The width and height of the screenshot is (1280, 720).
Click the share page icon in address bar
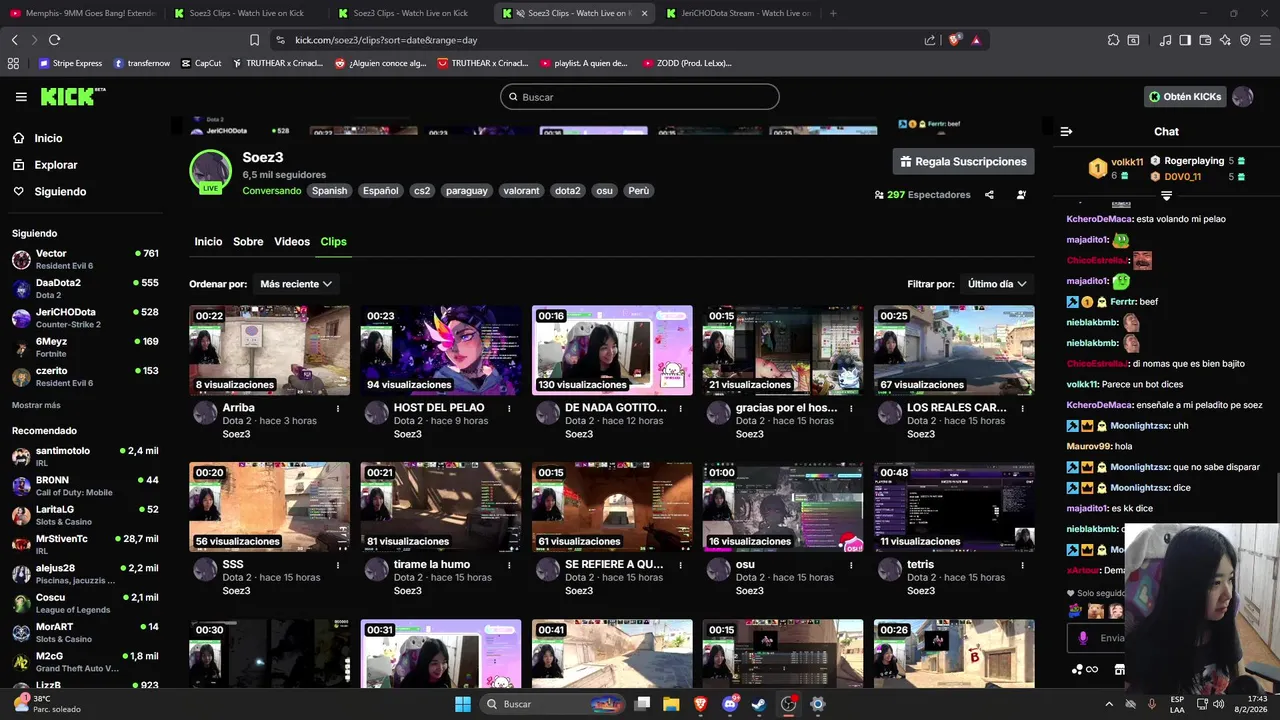tap(930, 40)
